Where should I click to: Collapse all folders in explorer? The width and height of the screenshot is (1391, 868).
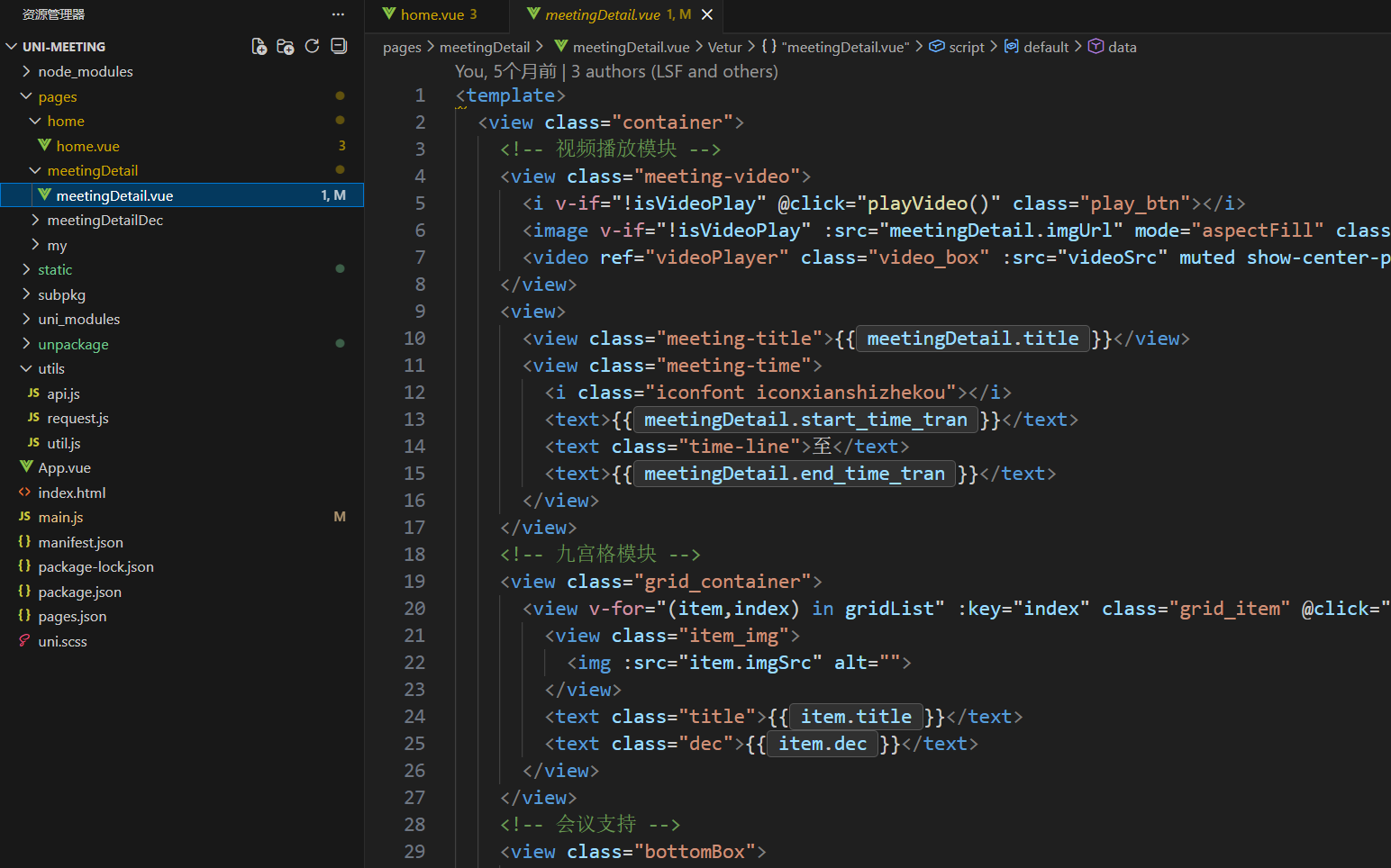tap(339, 47)
